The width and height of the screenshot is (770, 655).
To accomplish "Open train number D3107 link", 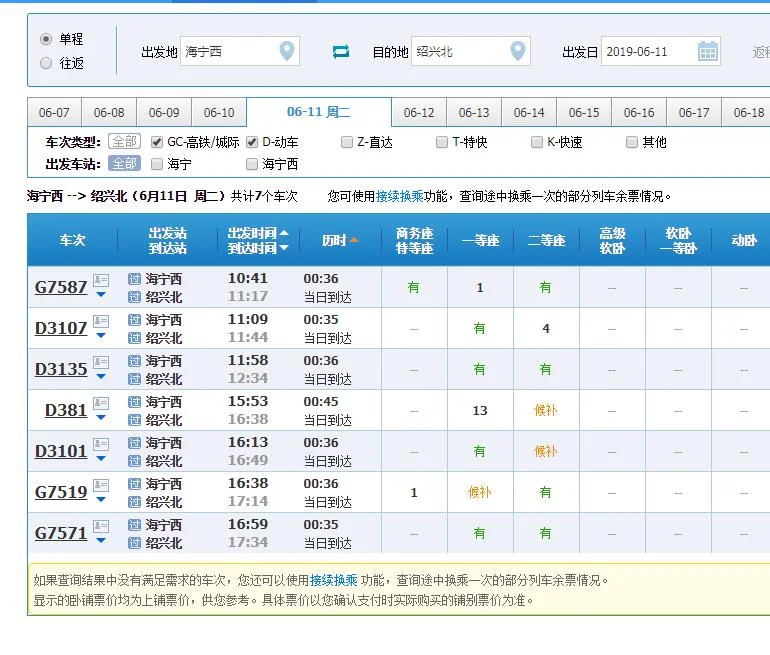I will [61, 328].
